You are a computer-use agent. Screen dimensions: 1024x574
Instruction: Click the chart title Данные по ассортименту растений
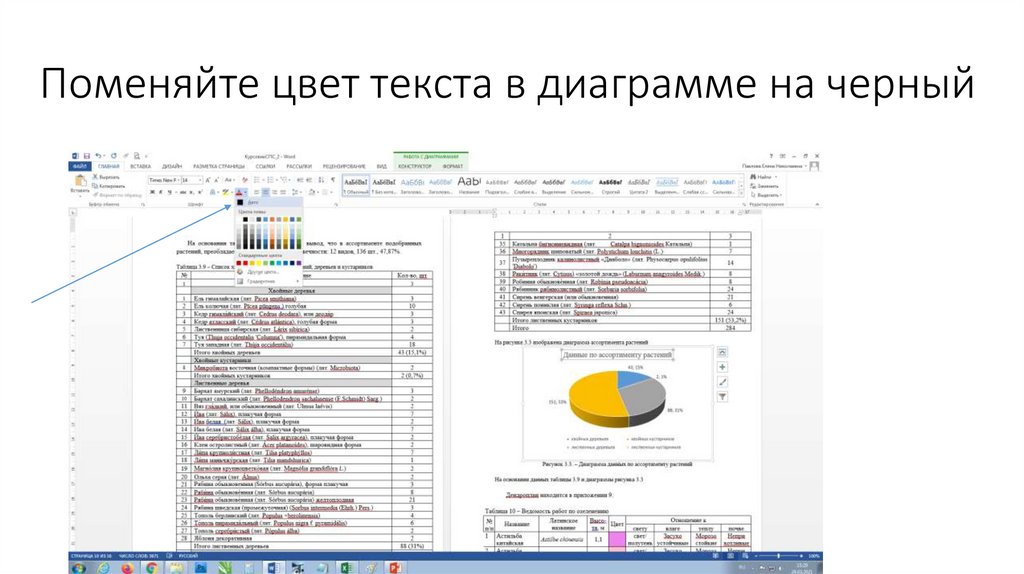point(617,355)
